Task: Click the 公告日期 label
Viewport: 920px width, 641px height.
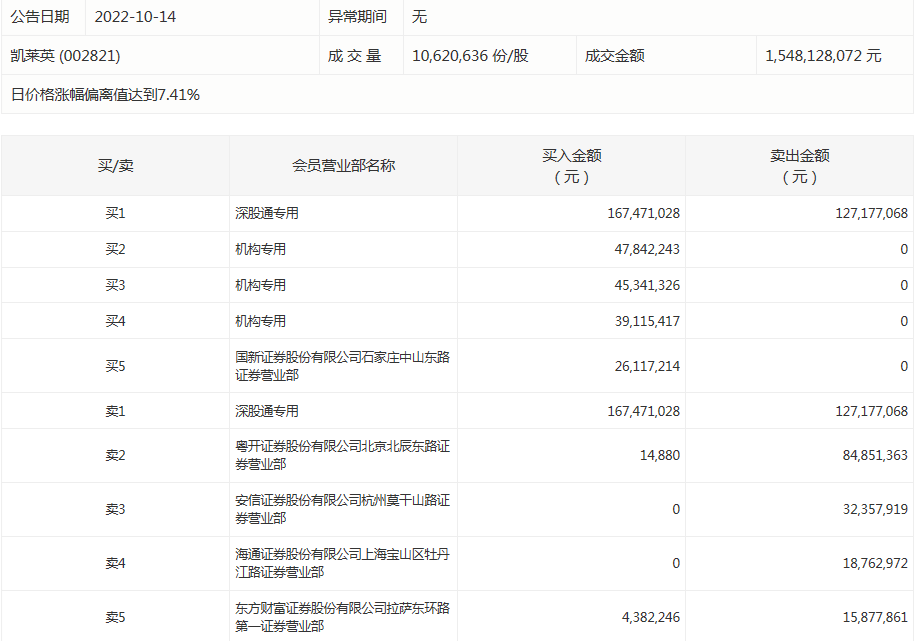Action: click(40, 17)
